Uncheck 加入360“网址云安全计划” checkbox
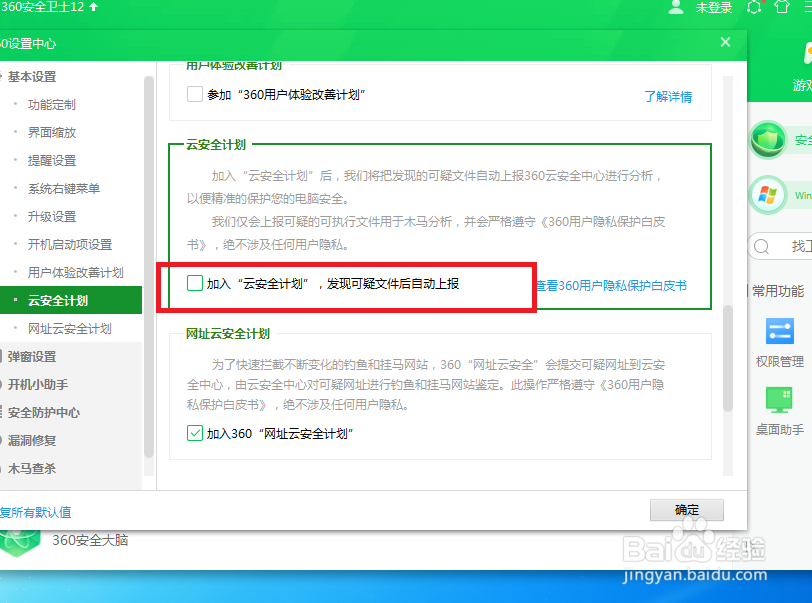 tap(195, 433)
